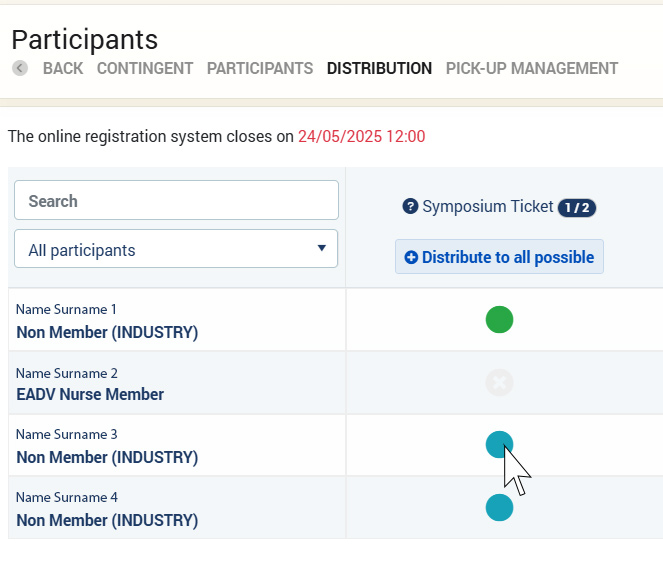Click the Symposium Ticket column header label
The height and width of the screenshot is (568, 663).
click(x=487, y=207)
